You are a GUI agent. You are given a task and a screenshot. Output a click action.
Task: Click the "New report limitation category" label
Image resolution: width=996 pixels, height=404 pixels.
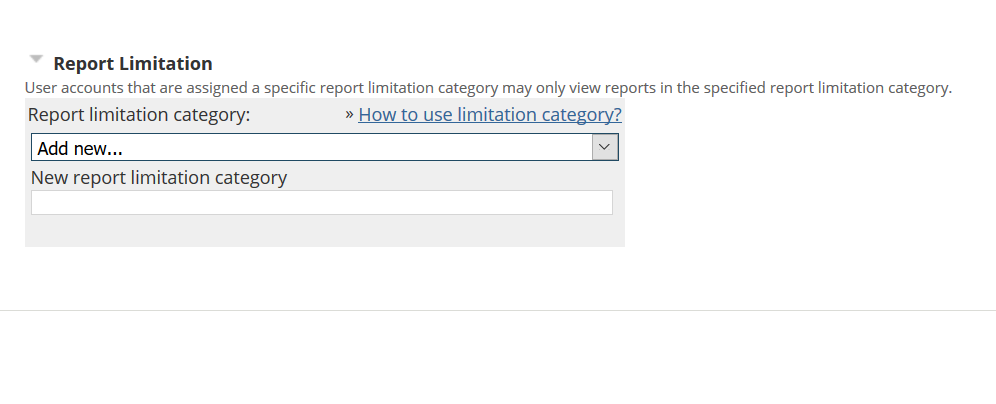pyautogui.click(x=159, y=178)
